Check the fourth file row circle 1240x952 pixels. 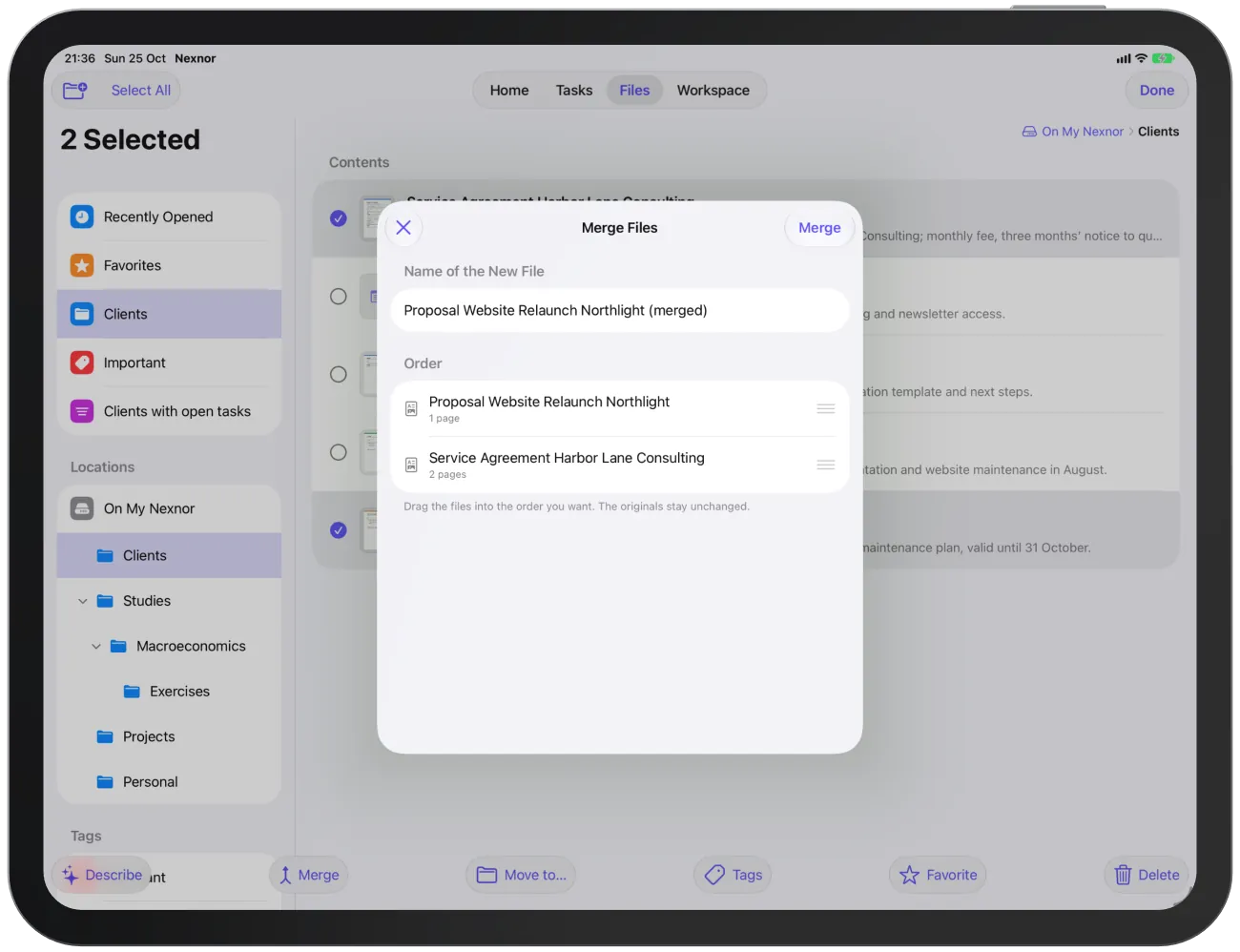pyautogui.click(x=339, y=453)
